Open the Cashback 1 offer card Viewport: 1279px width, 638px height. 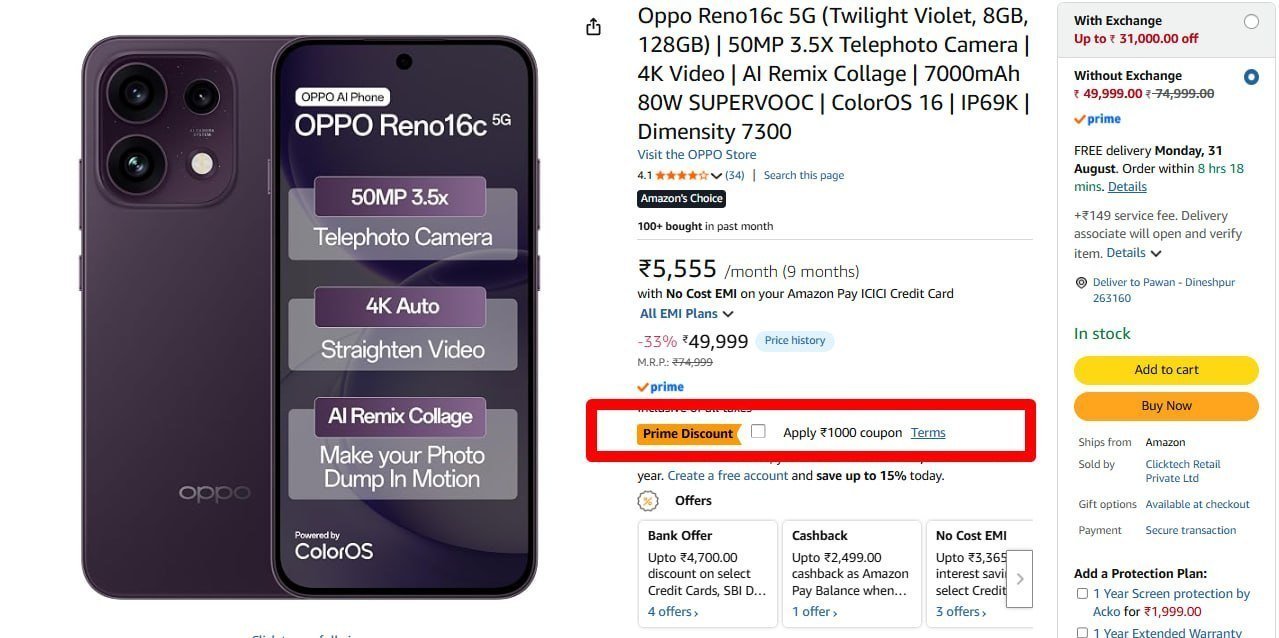852,573
